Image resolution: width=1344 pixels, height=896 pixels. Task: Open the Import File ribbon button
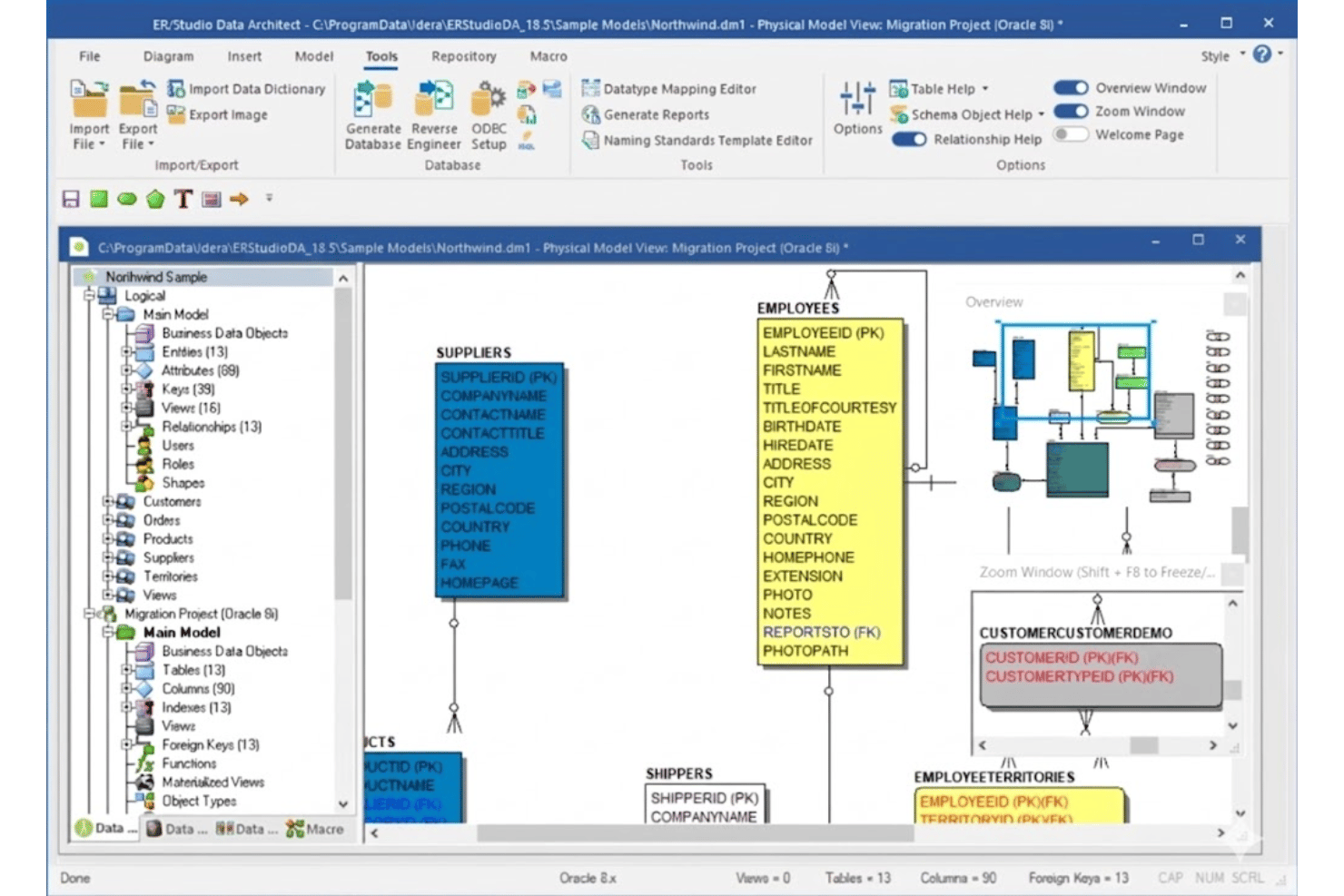tap(89, 114)
